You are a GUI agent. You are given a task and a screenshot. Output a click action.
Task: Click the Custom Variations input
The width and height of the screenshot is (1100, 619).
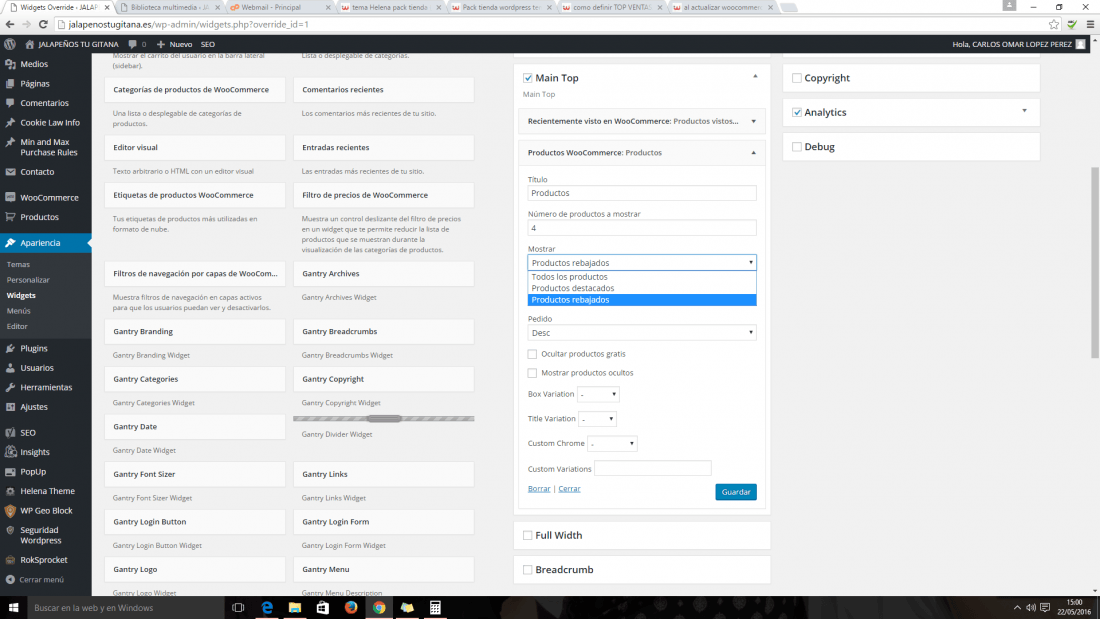(x=652, y=468)
